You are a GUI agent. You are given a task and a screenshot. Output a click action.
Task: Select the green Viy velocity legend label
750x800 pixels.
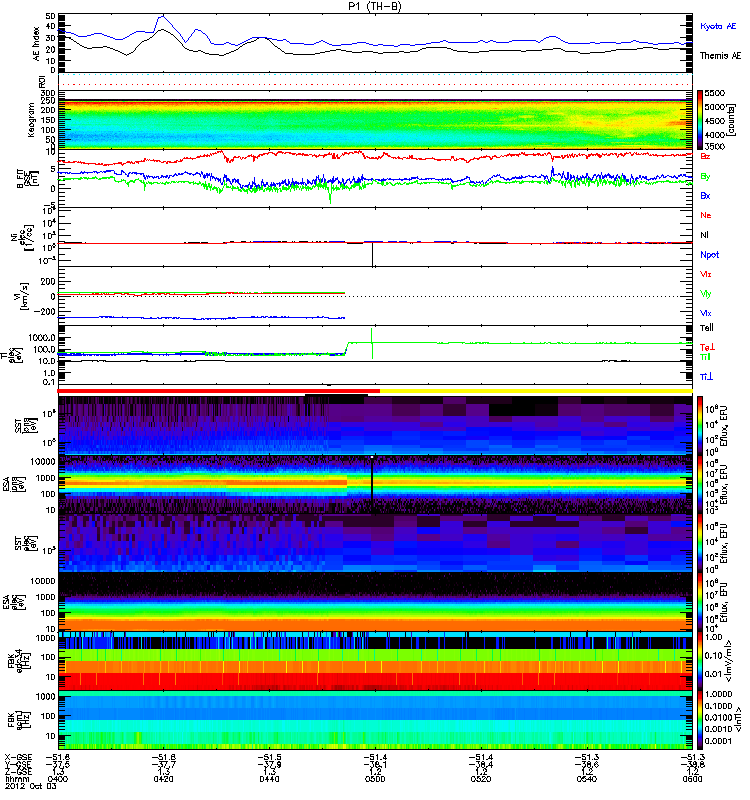pyautogui.click(x=706, y=294)
